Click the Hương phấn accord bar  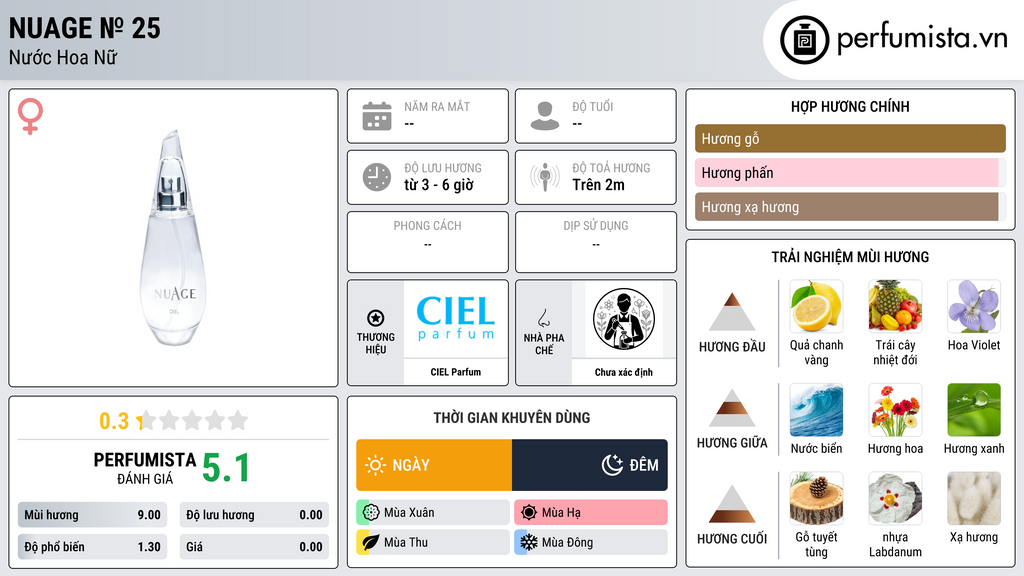point(850,172)
